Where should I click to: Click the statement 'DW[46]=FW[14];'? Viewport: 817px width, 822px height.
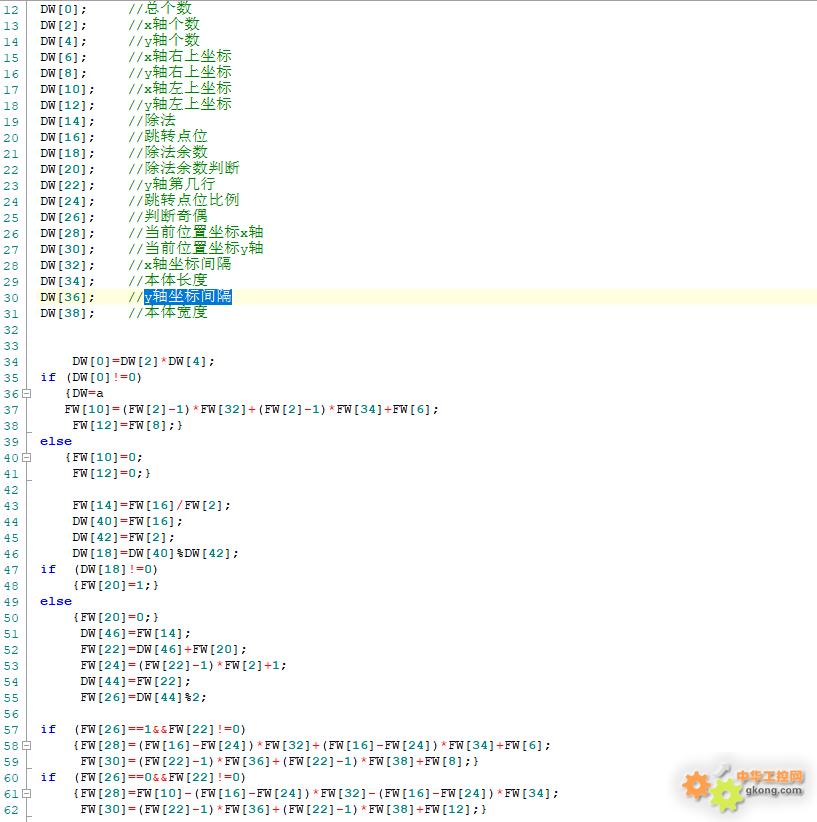136,633
